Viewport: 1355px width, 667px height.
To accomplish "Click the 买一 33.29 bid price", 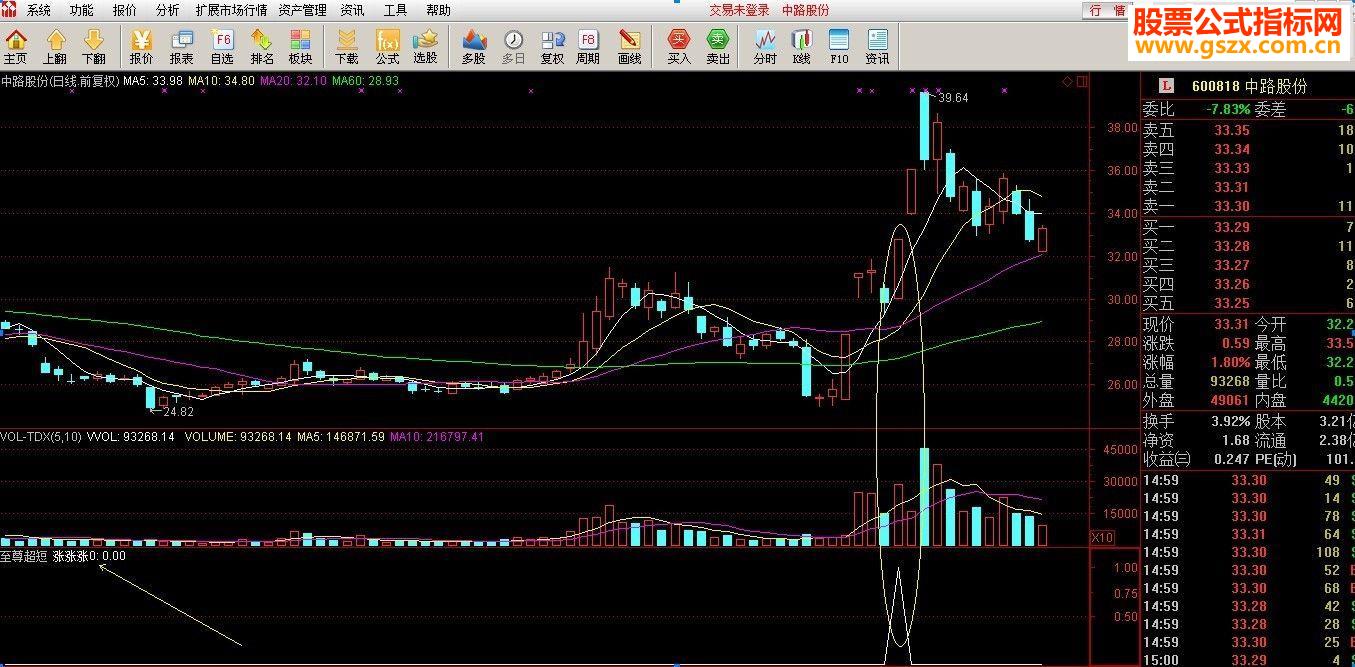I will (x=1232, y=228).
